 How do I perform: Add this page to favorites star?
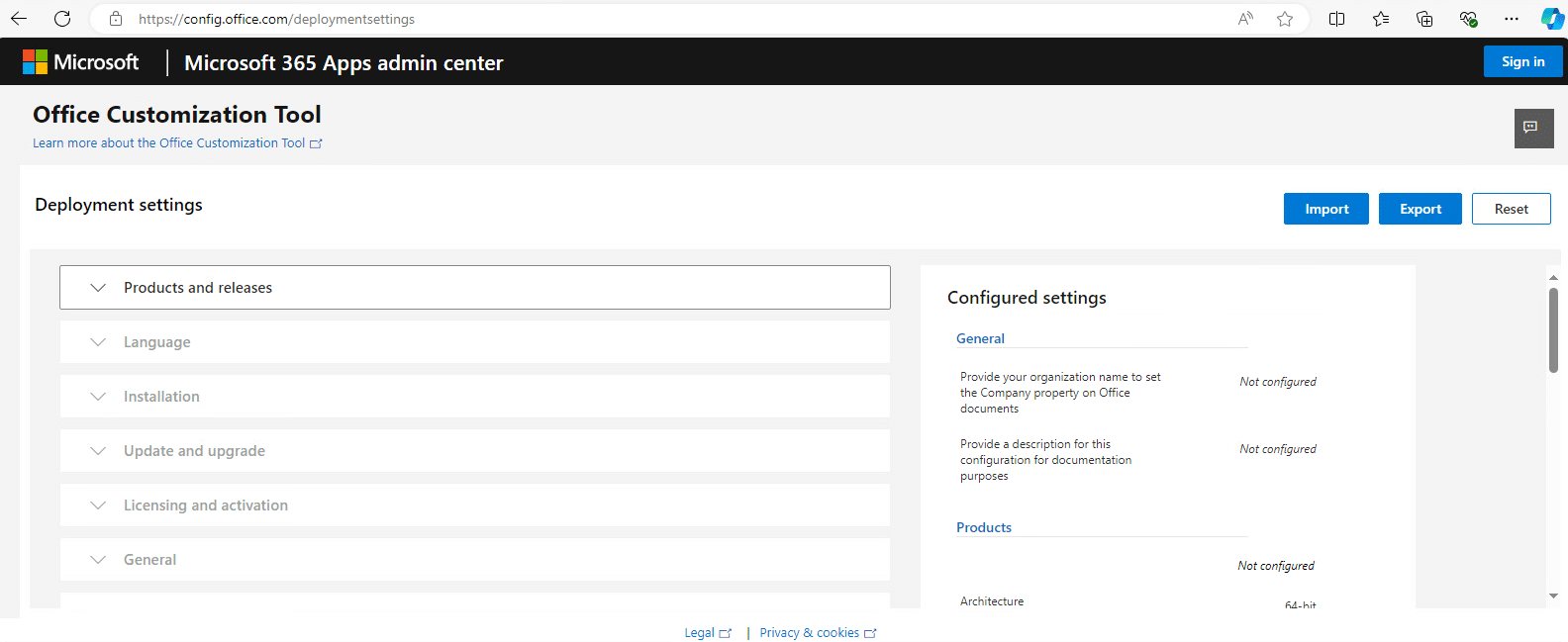1285,19
